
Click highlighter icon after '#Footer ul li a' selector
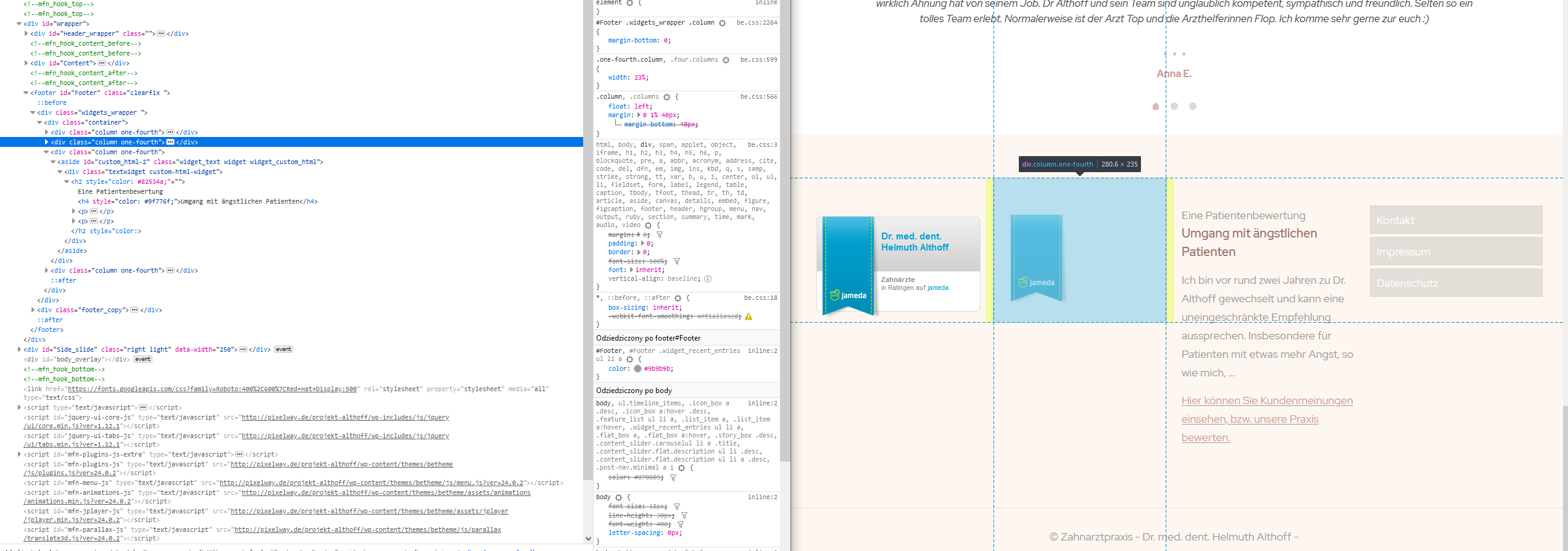(x=629, y=359)
